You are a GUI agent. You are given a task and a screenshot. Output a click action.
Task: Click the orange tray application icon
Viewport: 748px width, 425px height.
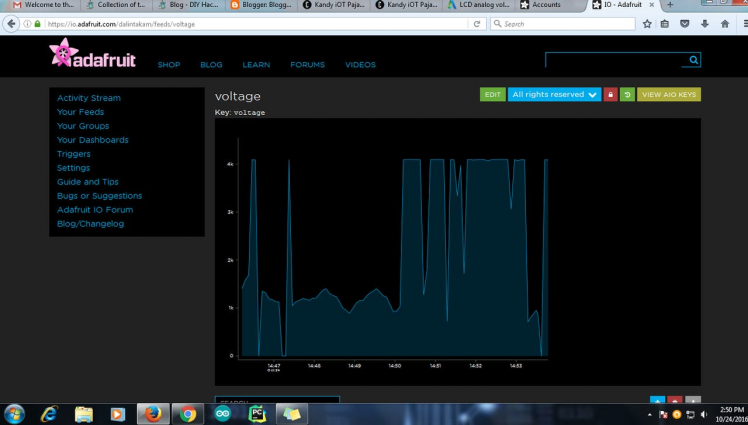[676, 415]
